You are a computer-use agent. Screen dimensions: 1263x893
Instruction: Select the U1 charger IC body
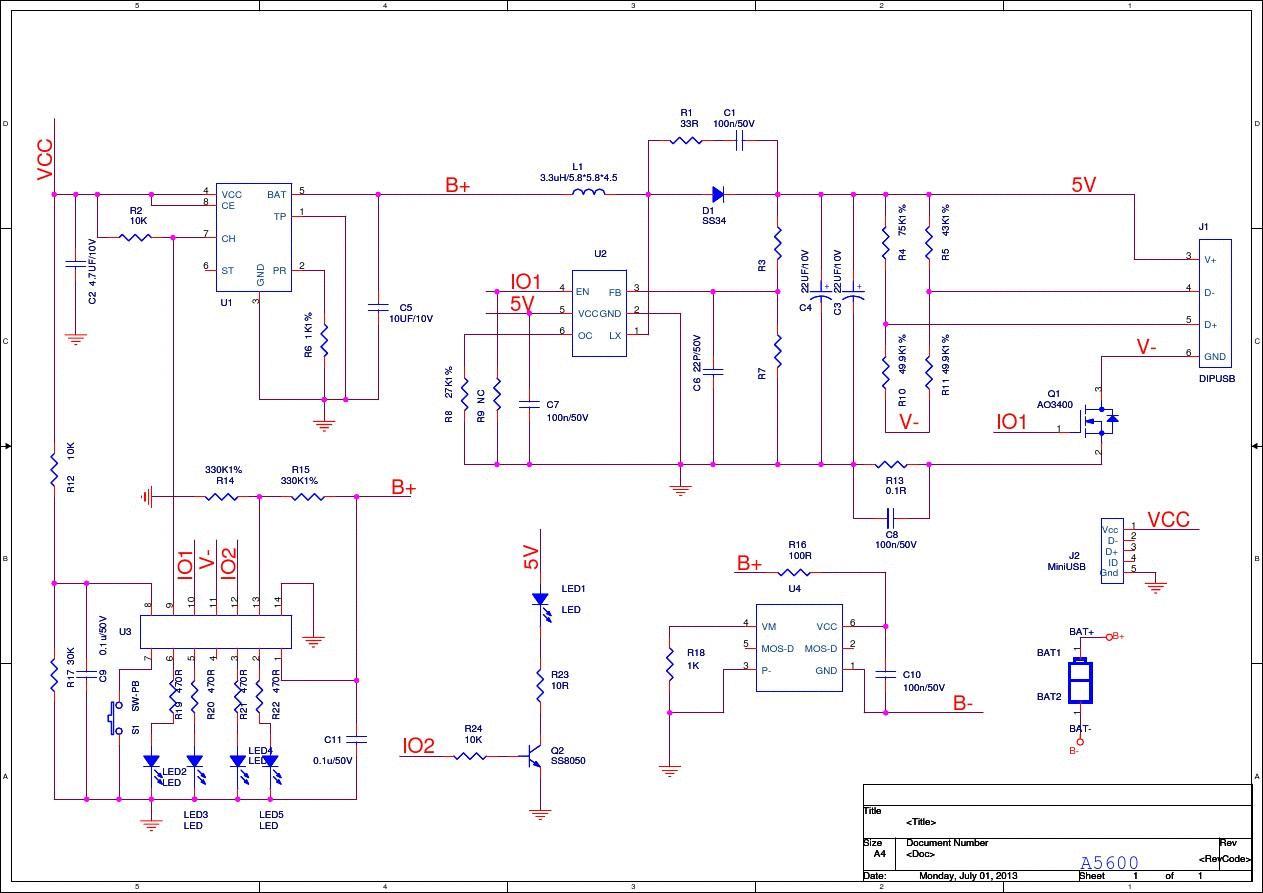pos(255,237)
